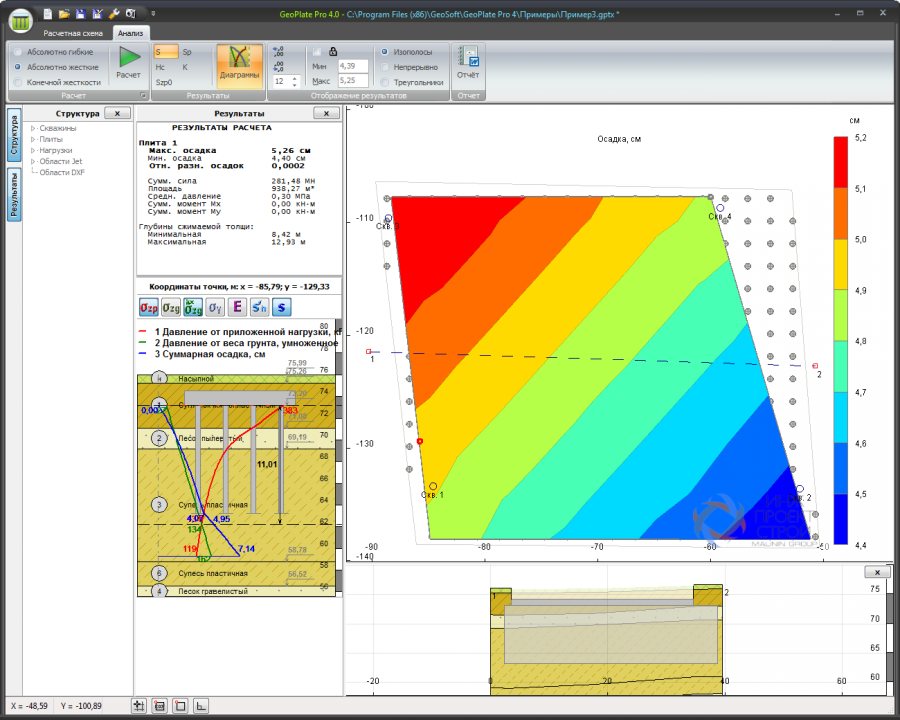Viewport: 900px width, 720px height.
Task: Select Области DXF in the tree
Action: (62, 172)
